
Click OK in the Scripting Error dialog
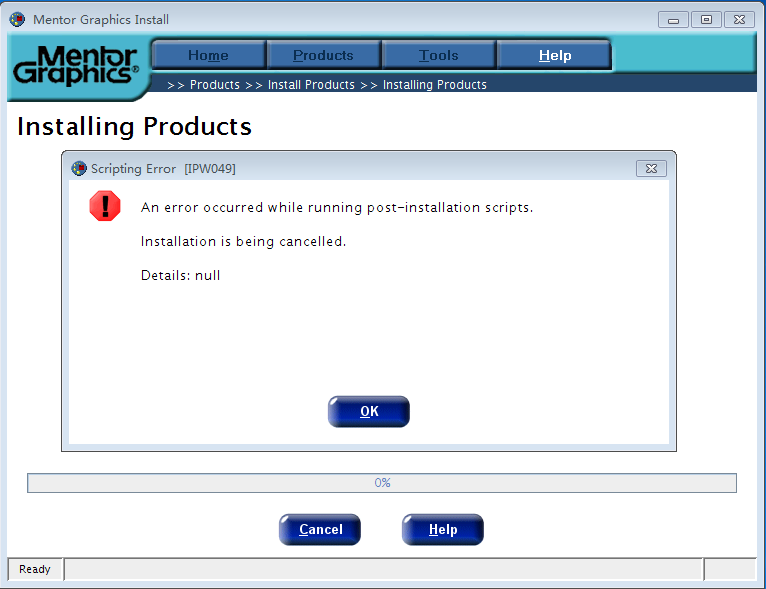click(369, 411)
